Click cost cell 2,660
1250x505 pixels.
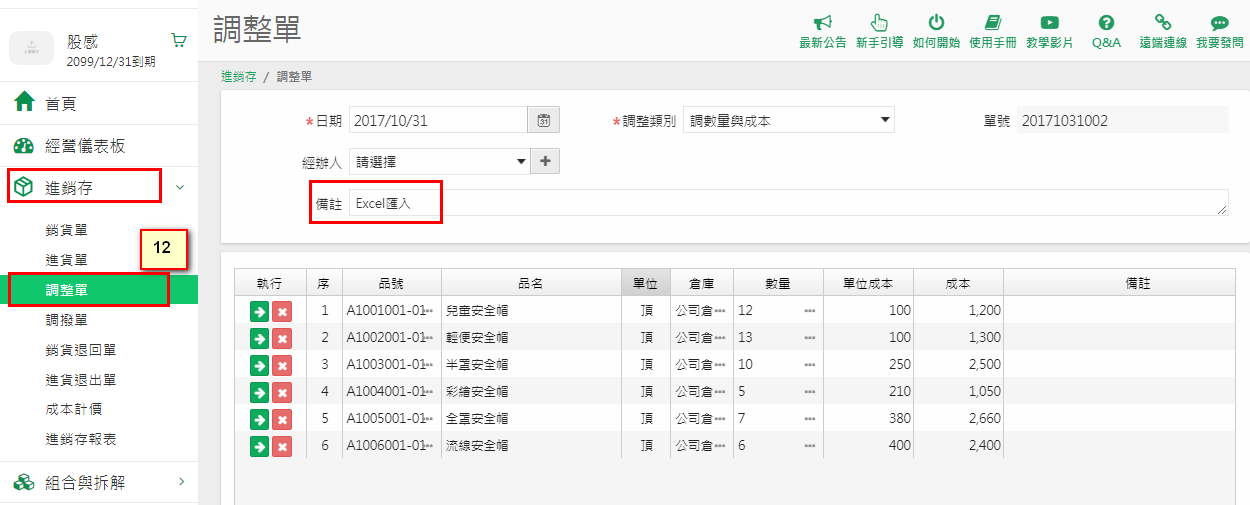[x=958, y=419]
